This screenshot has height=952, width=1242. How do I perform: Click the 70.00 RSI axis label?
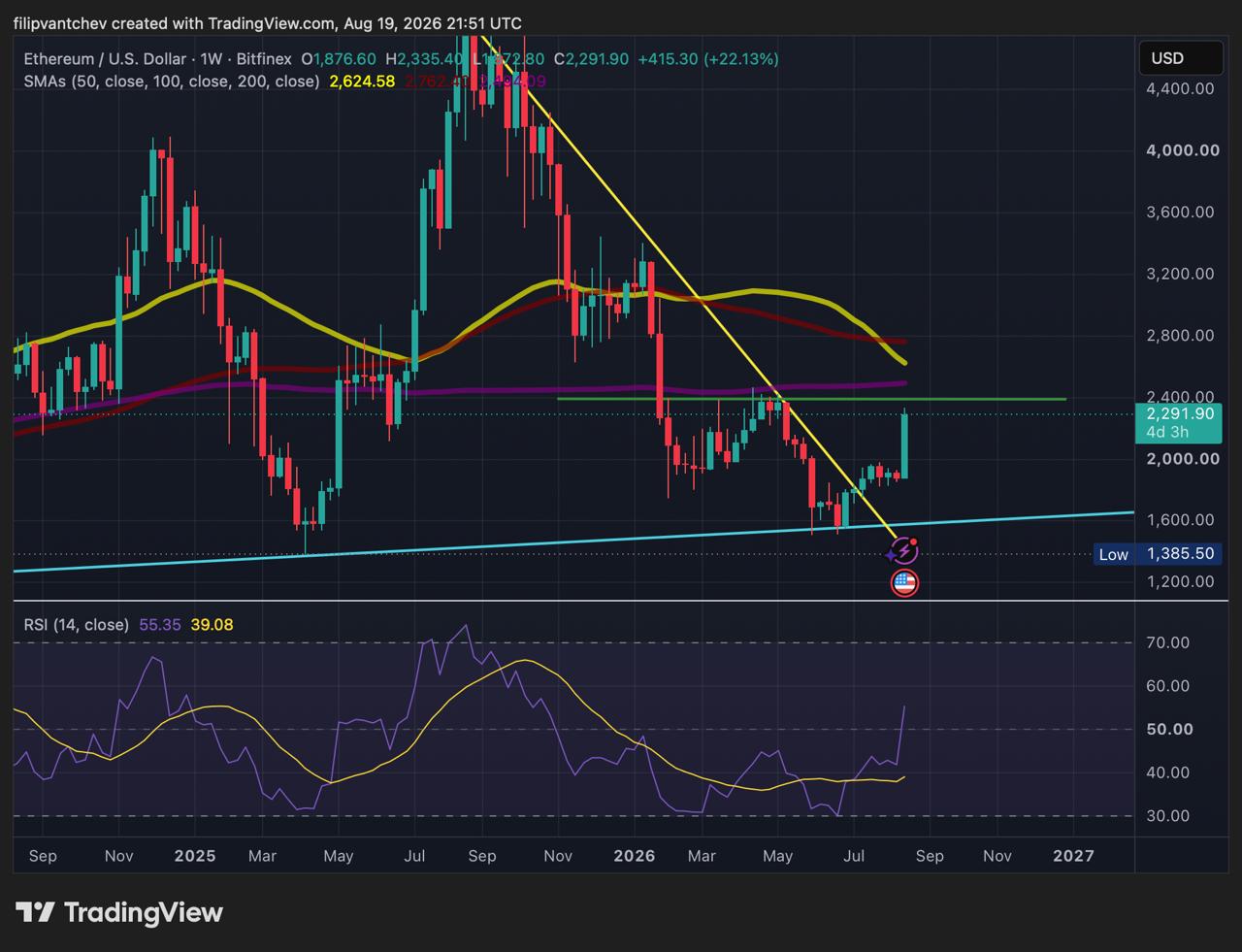point(1167,642)
